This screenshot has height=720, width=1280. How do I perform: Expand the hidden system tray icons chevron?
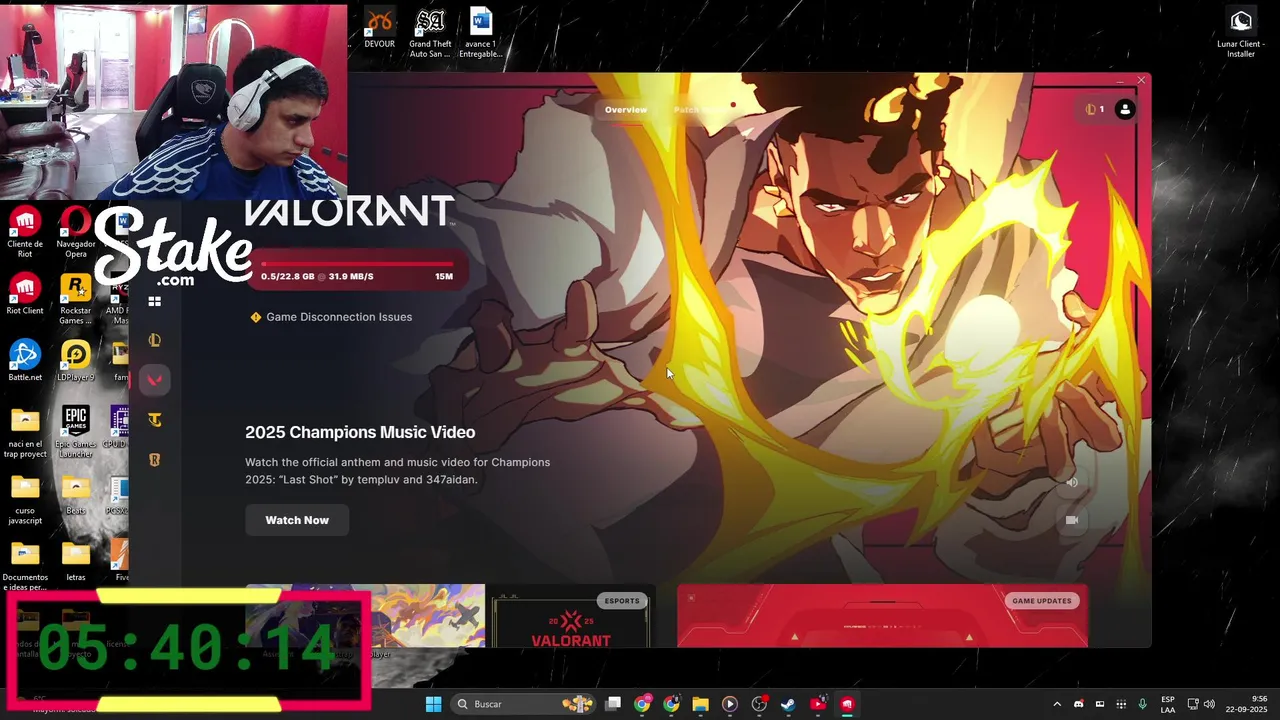tap(1057, 704)
